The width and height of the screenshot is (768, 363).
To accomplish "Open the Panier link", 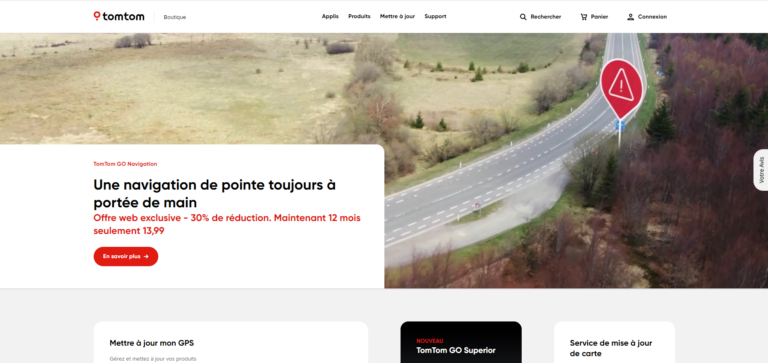I will 599,17.
